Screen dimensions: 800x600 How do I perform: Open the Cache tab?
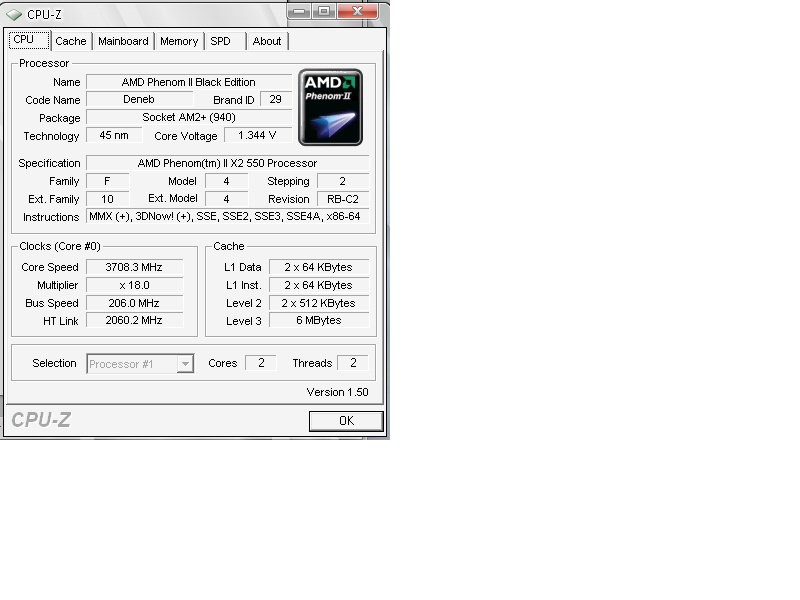[x=71, y=41]
